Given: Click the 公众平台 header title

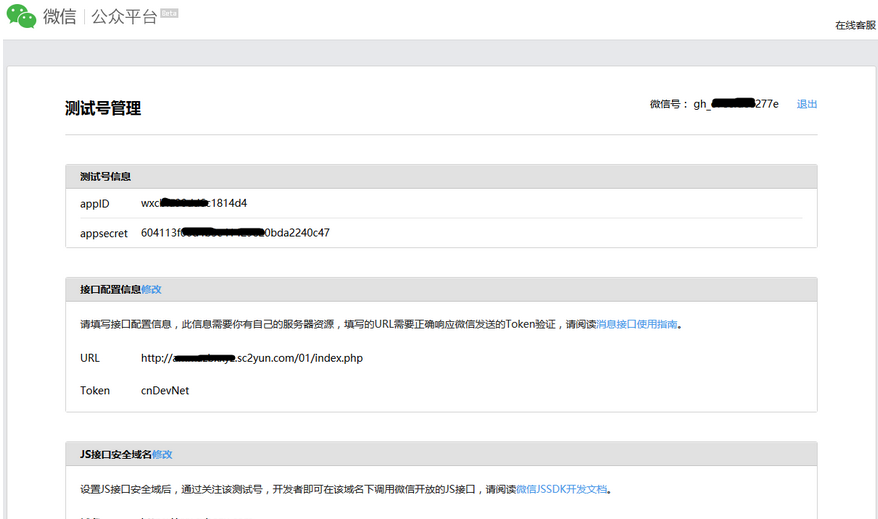Looking at the screenshot, I should tap(124, 17).
